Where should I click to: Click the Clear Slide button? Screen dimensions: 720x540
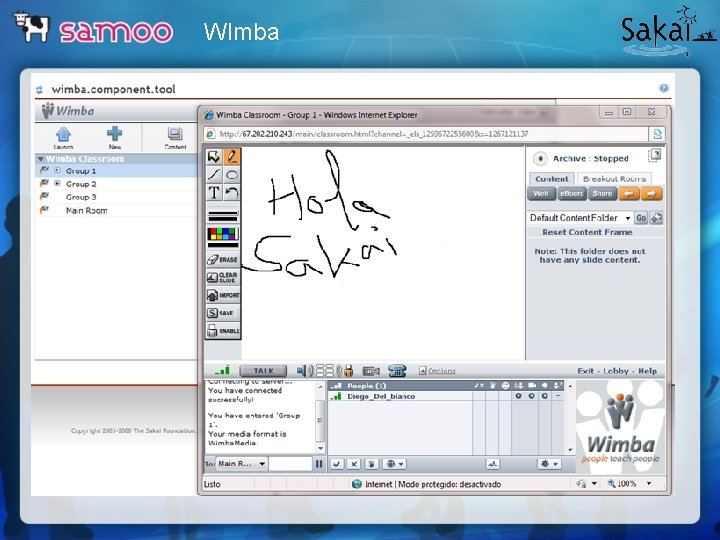(x=223, y=277)
